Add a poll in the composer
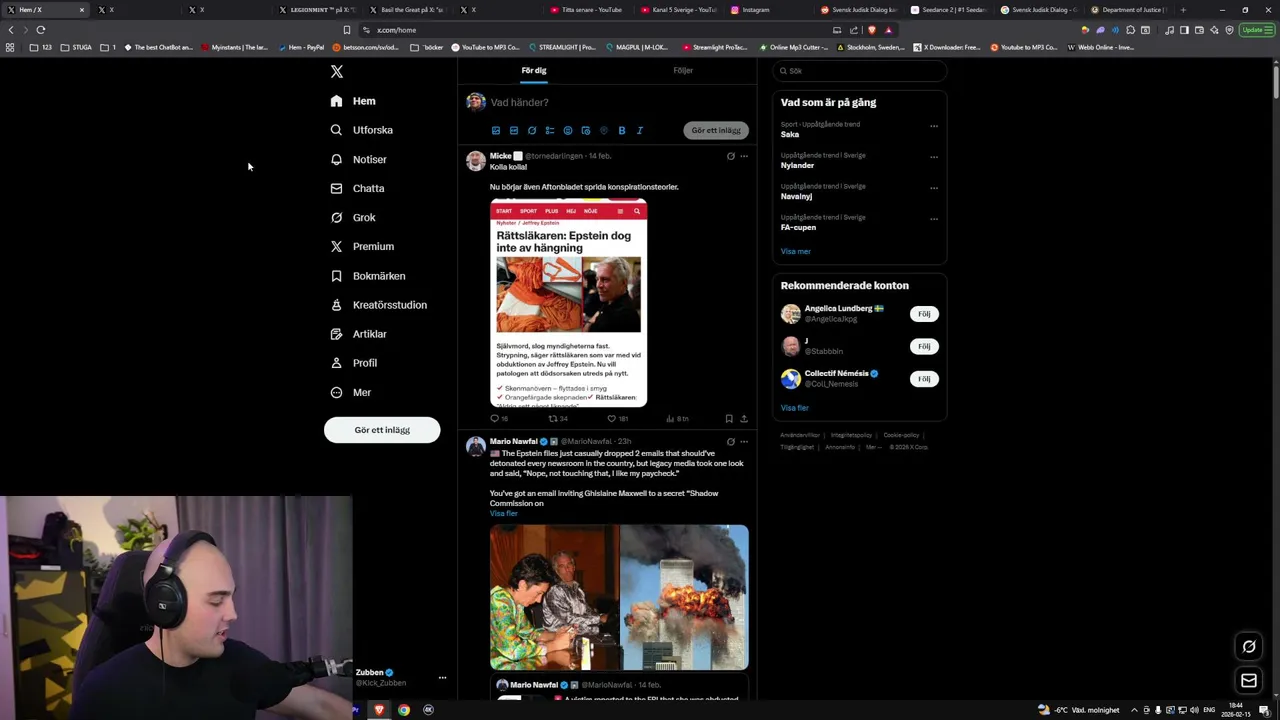 pos(549,130)
